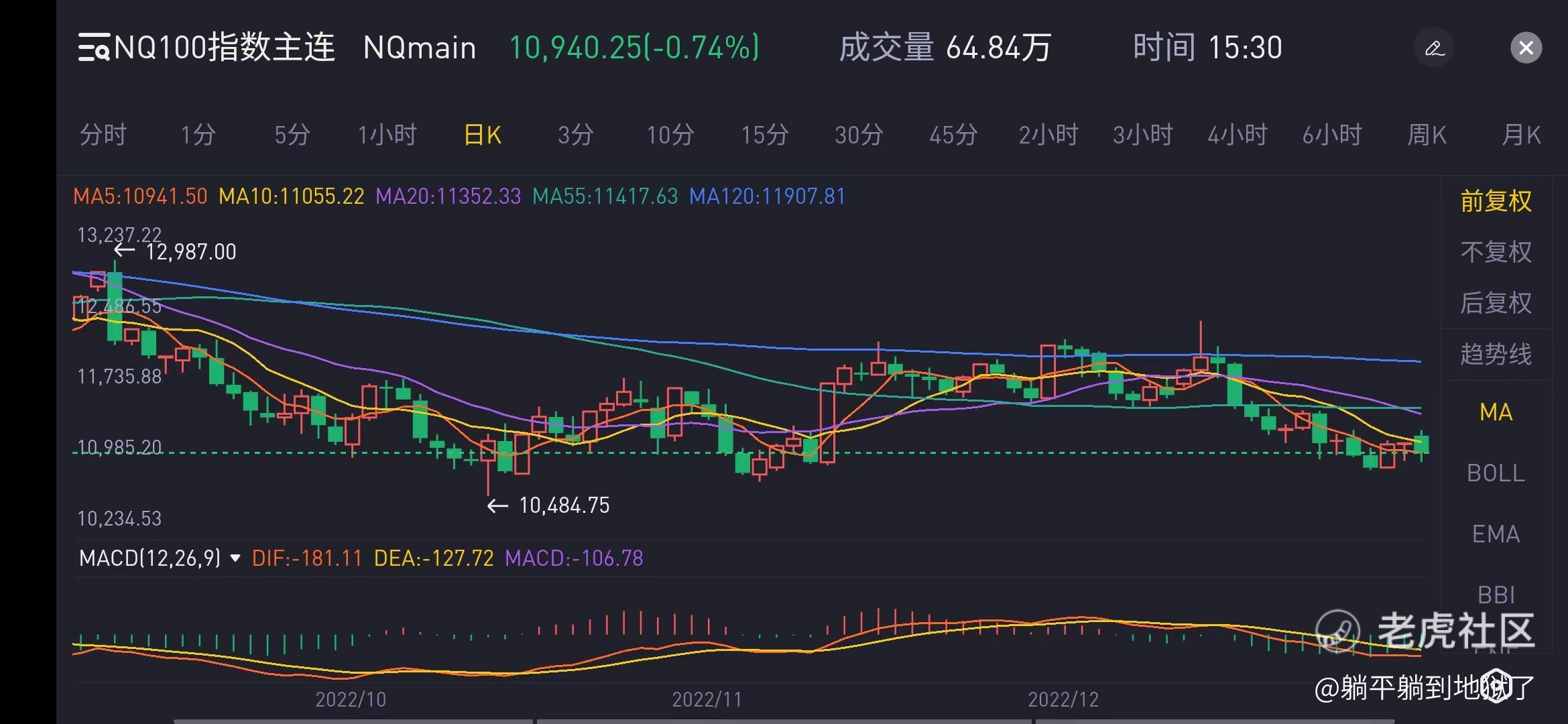
Task: Select the 4小时 interval tab
Action: [1238, 135]
